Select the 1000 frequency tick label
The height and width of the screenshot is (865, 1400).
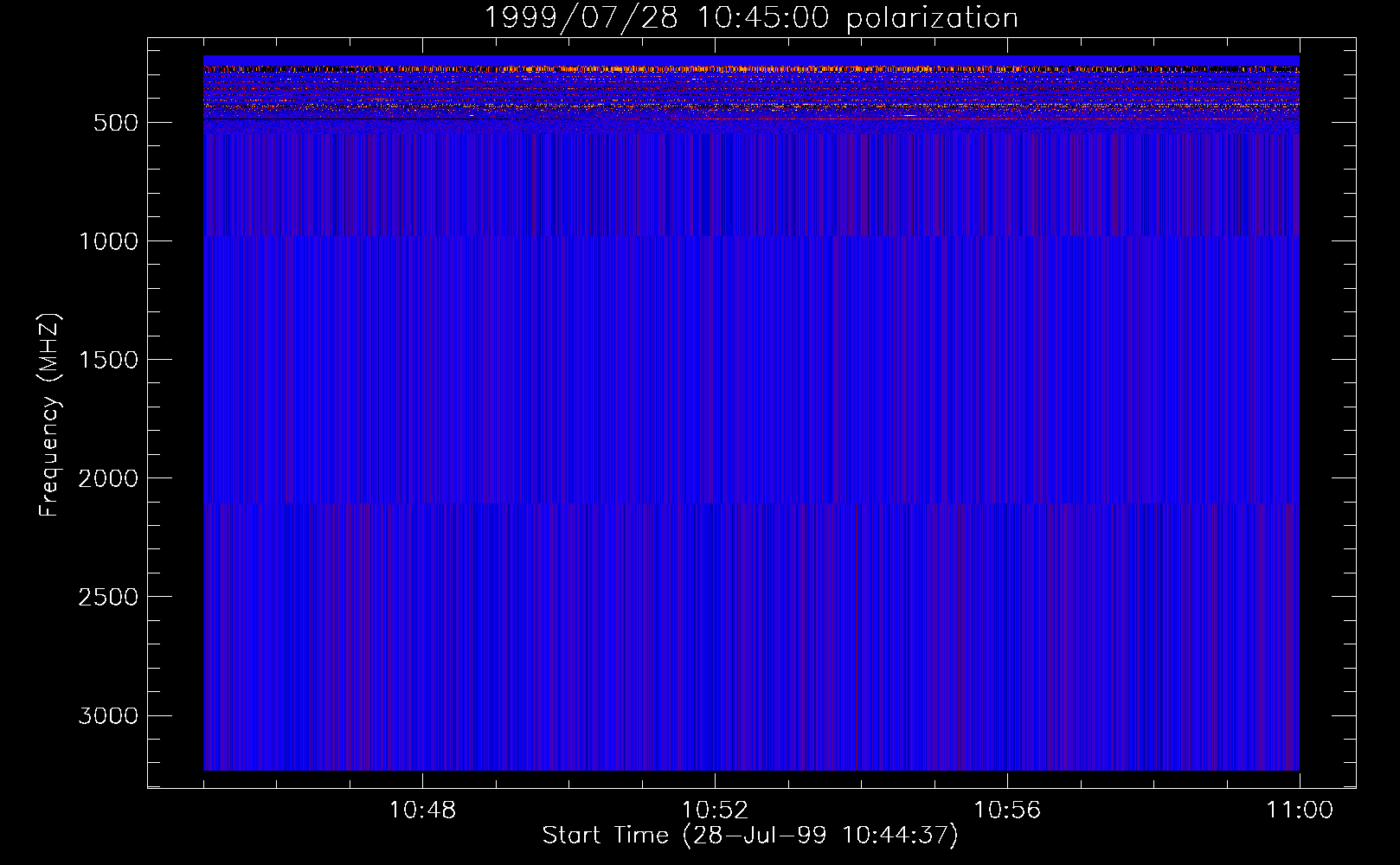108,241
